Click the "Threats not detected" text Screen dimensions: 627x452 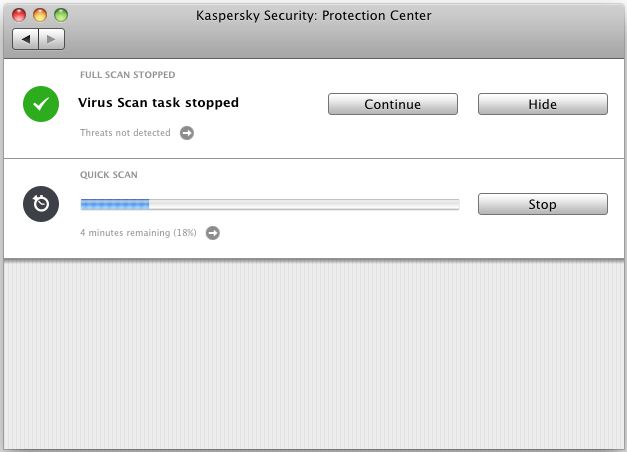(x=126, y=132)
